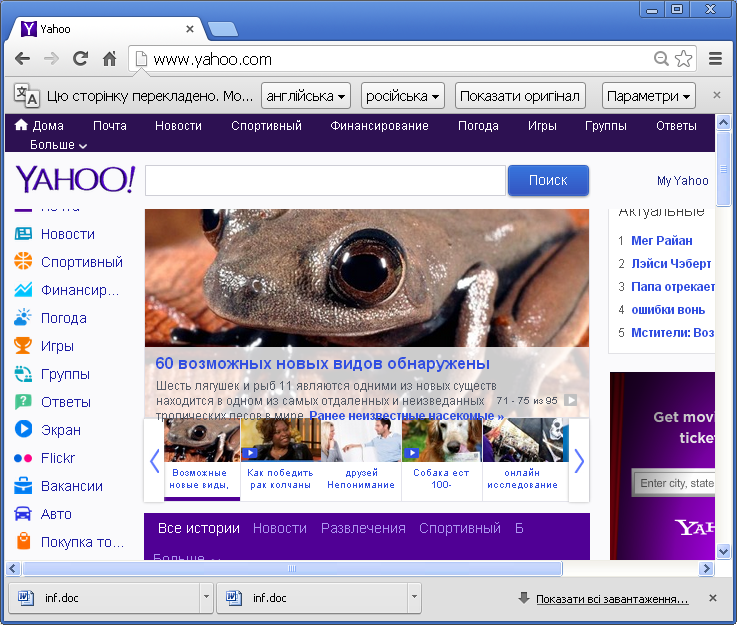Open Новости in the top navigation
Viewport: 737px width, 625px height.
tap(178, 125)
